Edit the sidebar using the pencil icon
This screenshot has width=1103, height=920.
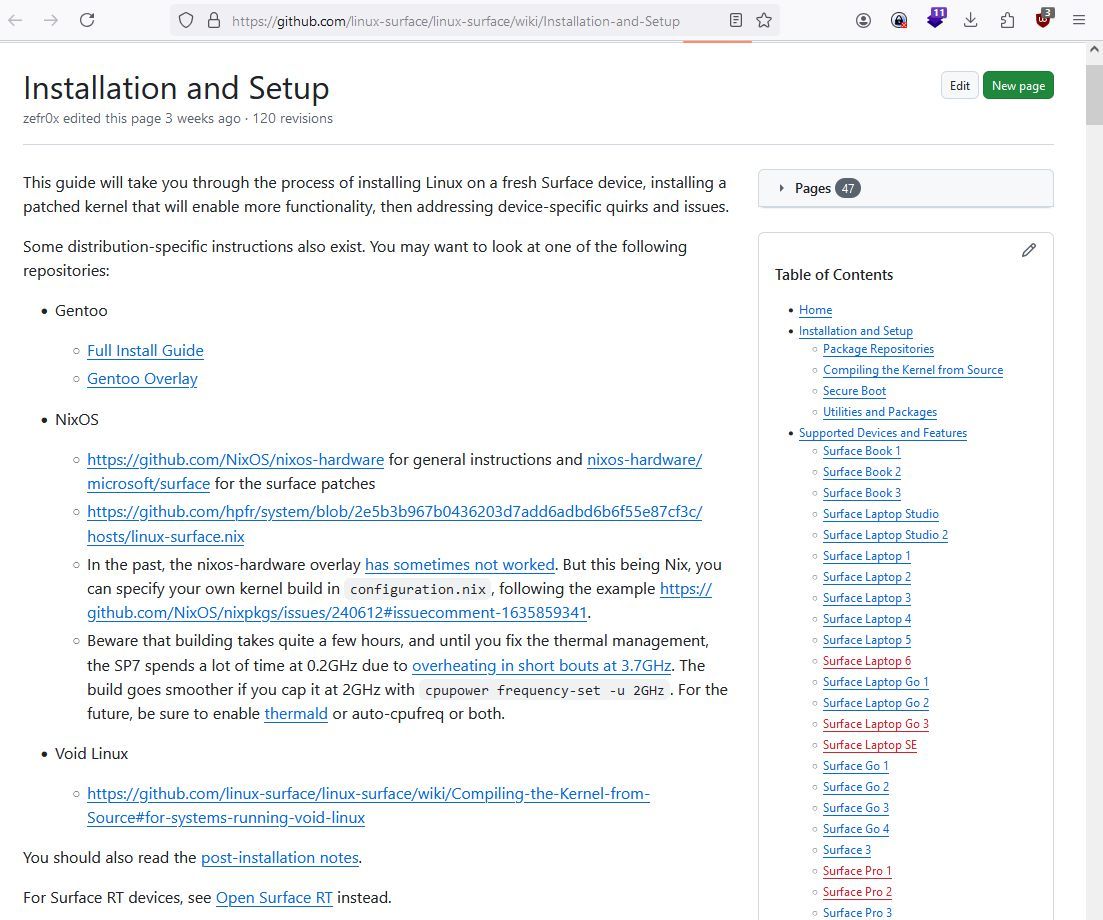[1028, 250]
